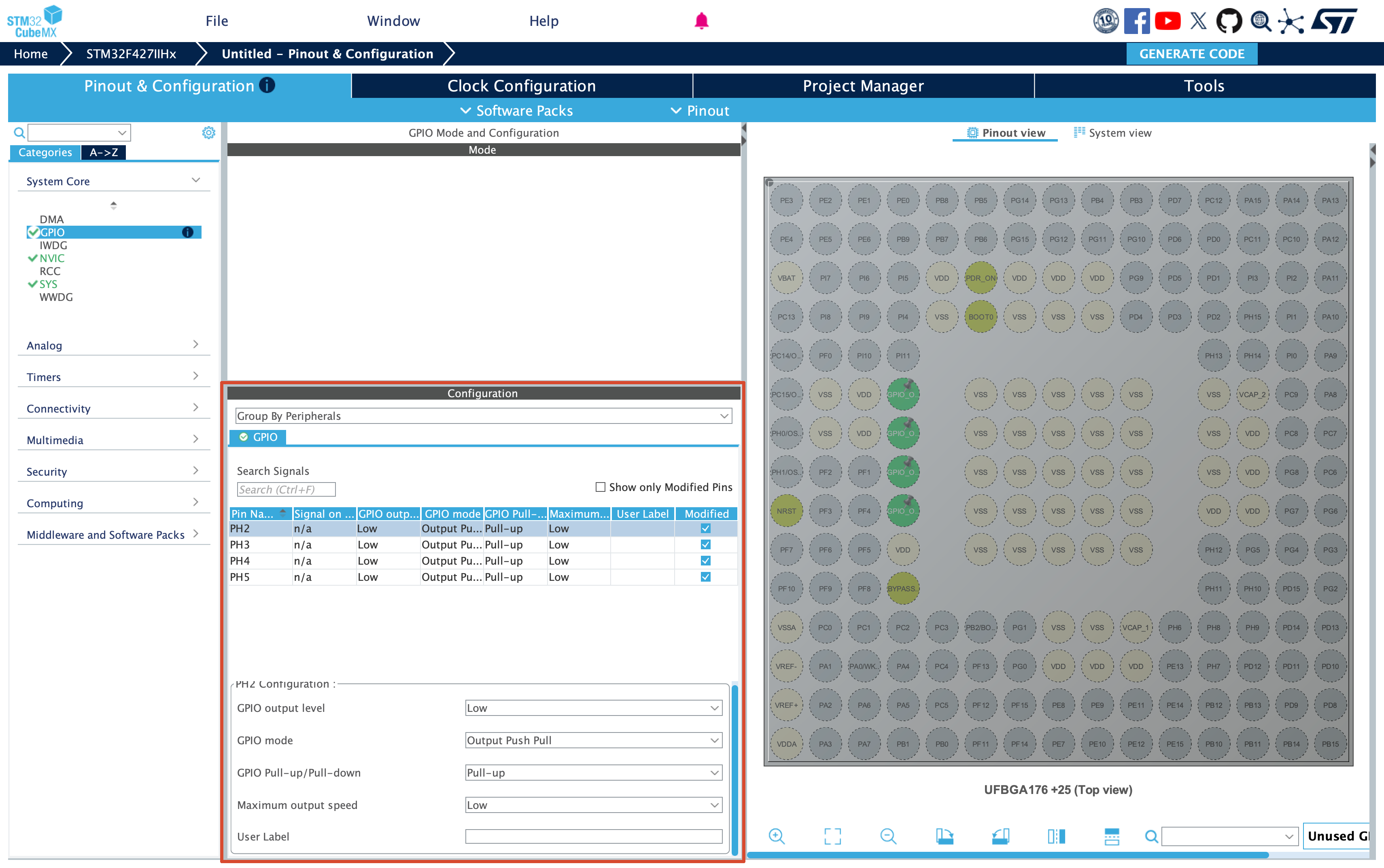Open the Window menu
The height and width of the screenshot is (868, 1384).
[393, 21]
